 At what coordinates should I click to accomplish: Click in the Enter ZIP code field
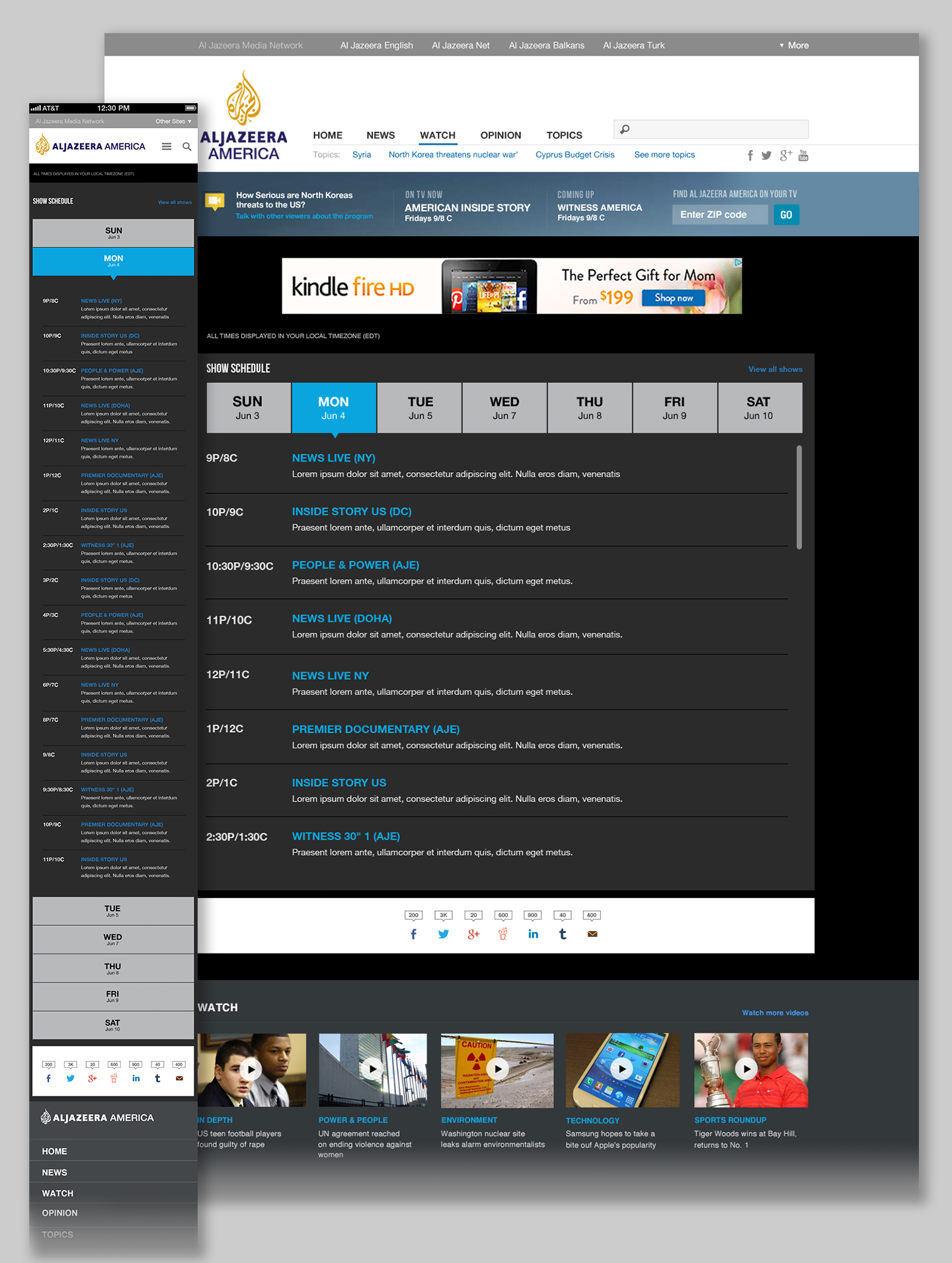click(720, 215)
